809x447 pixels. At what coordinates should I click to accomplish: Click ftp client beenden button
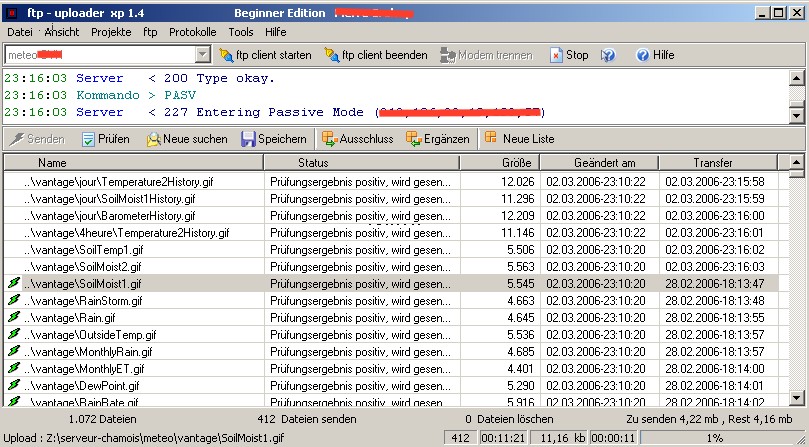tap(376, 55)
